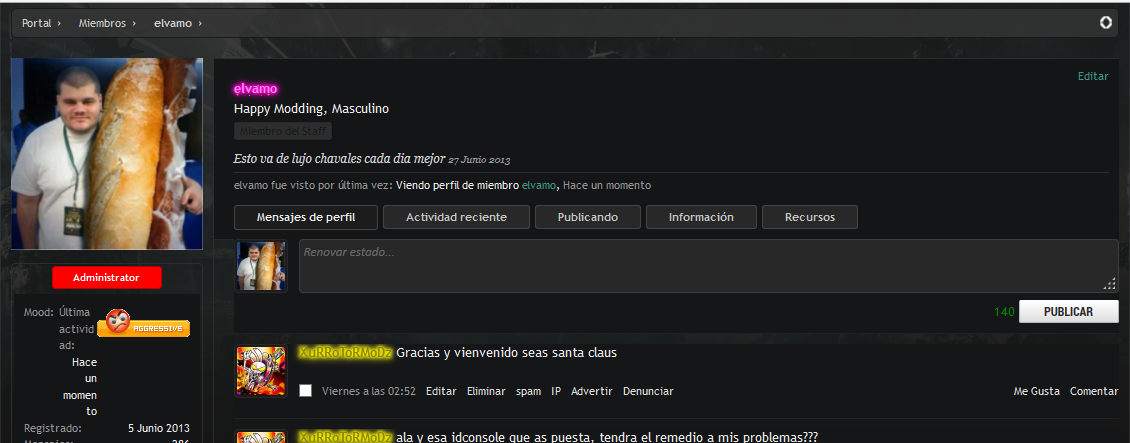Mark first message as spam

click(528, 391)
